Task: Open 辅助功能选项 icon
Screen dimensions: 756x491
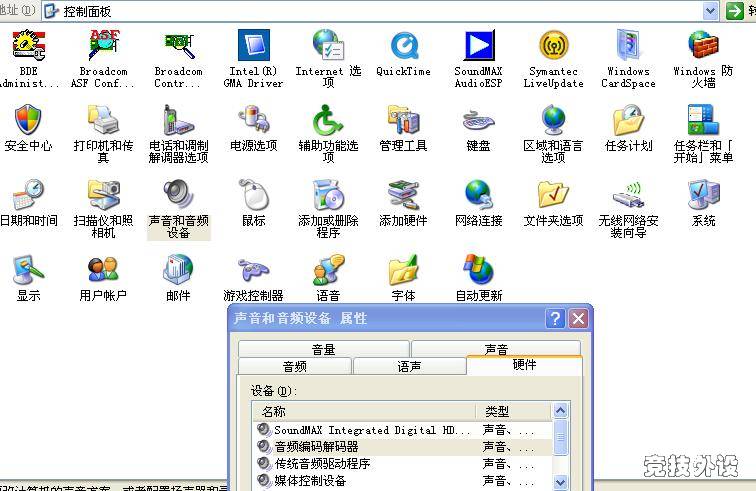Action: 328,120
